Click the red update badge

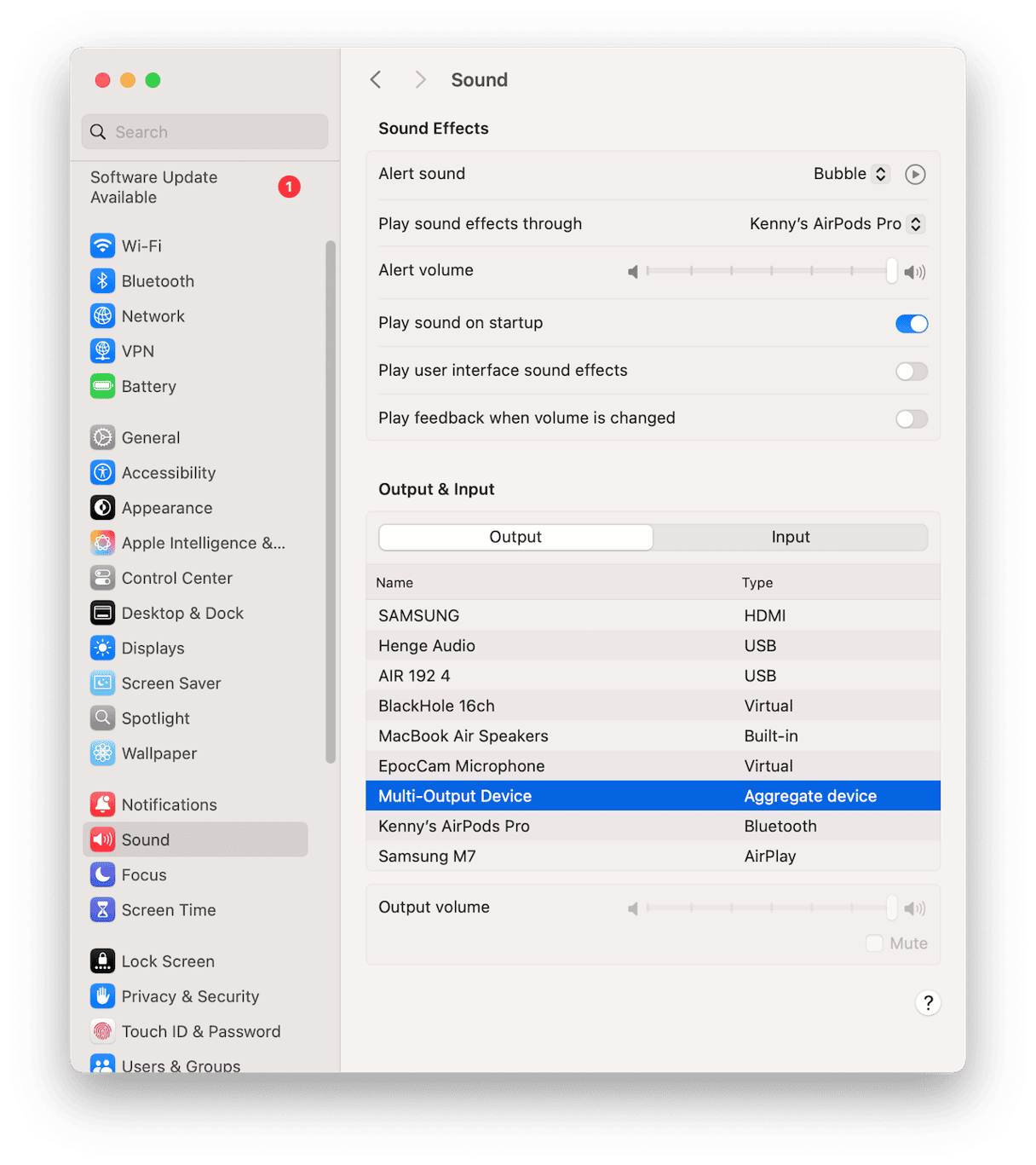point(289,187)
